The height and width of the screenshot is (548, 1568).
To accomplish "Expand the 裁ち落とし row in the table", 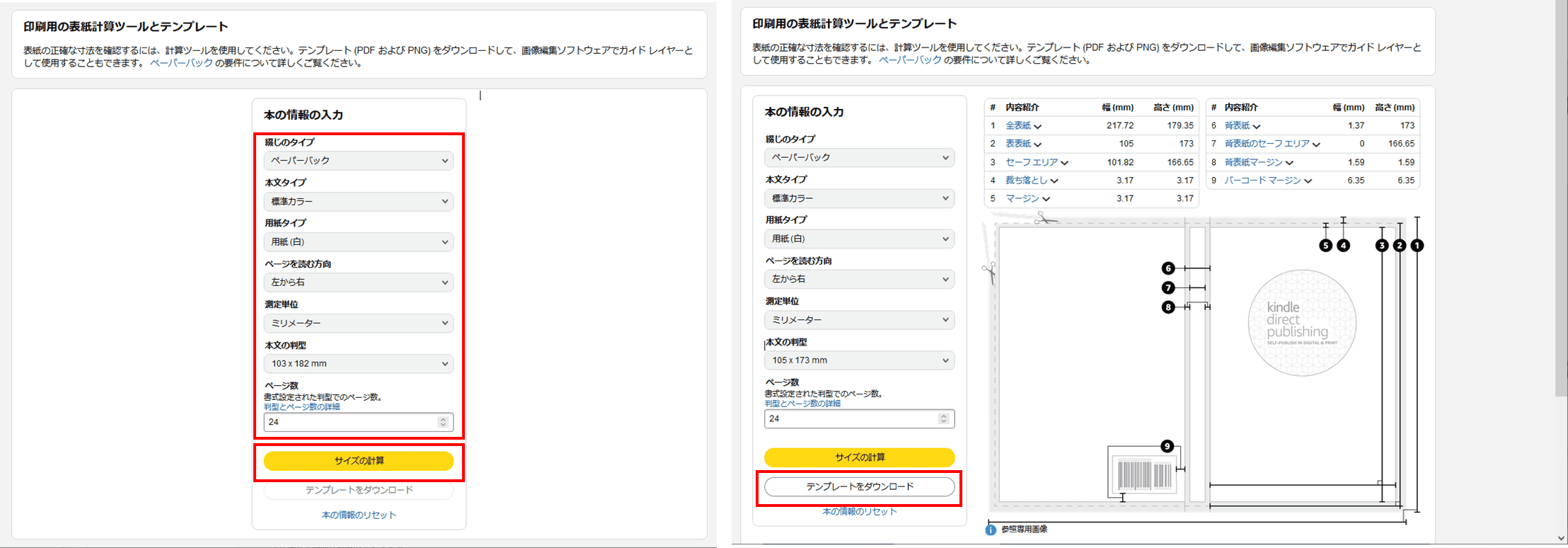I will click(x=1032, y=181).
